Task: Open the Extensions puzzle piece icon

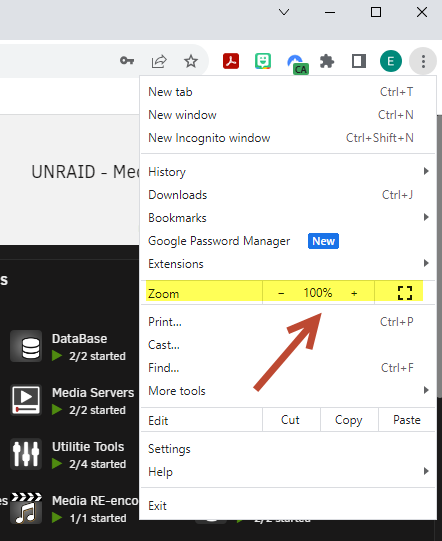Action: [x=327, y=61]
